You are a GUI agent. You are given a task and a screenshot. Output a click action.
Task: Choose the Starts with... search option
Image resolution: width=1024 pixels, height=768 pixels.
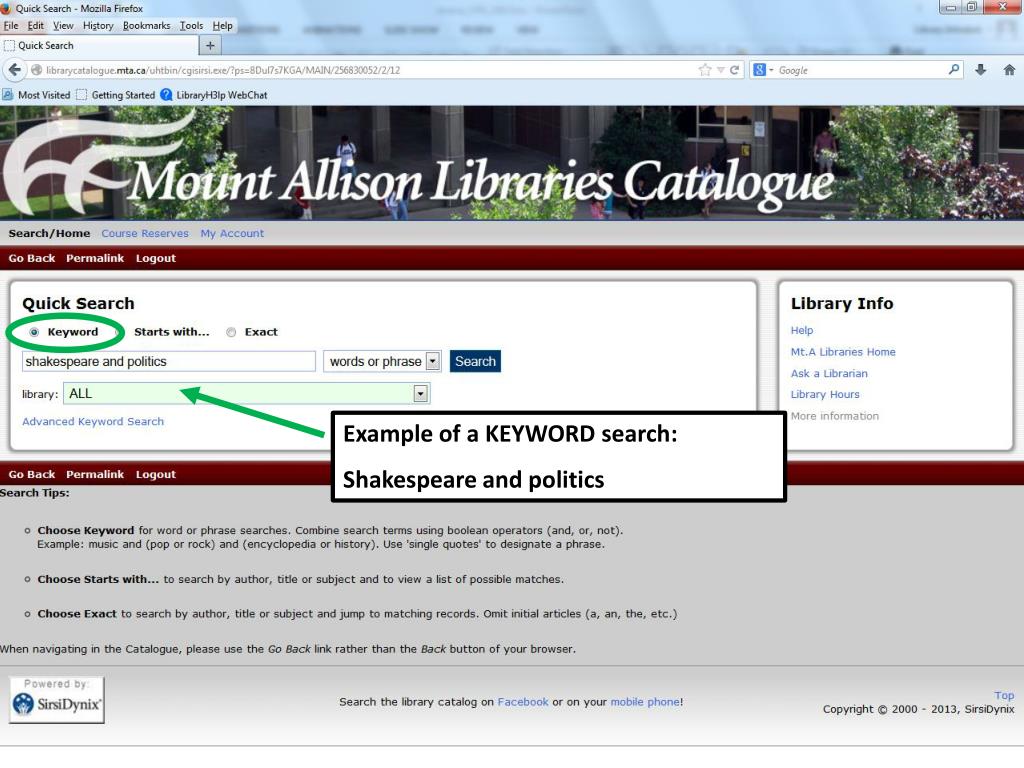(172, 332)
